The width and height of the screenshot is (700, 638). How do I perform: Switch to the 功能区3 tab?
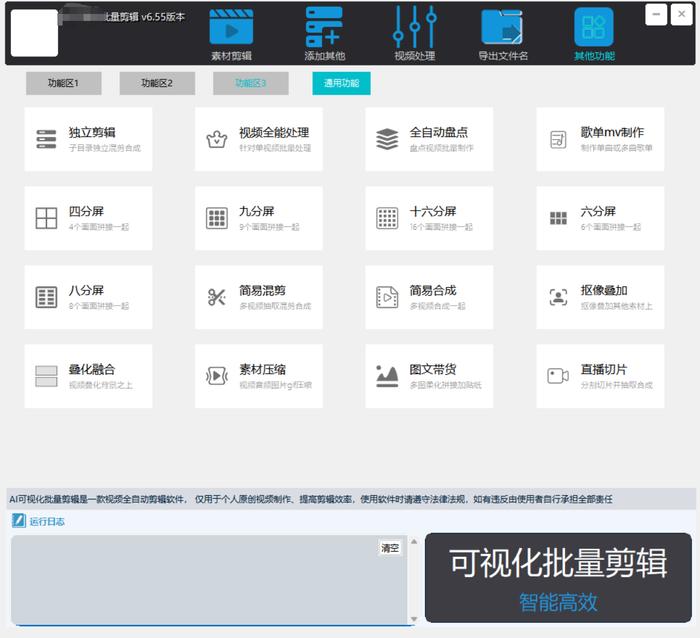coord(250,83)
